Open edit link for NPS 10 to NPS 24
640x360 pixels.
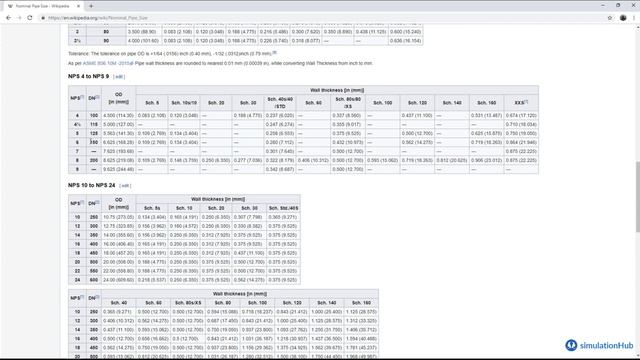pos(125,186)
